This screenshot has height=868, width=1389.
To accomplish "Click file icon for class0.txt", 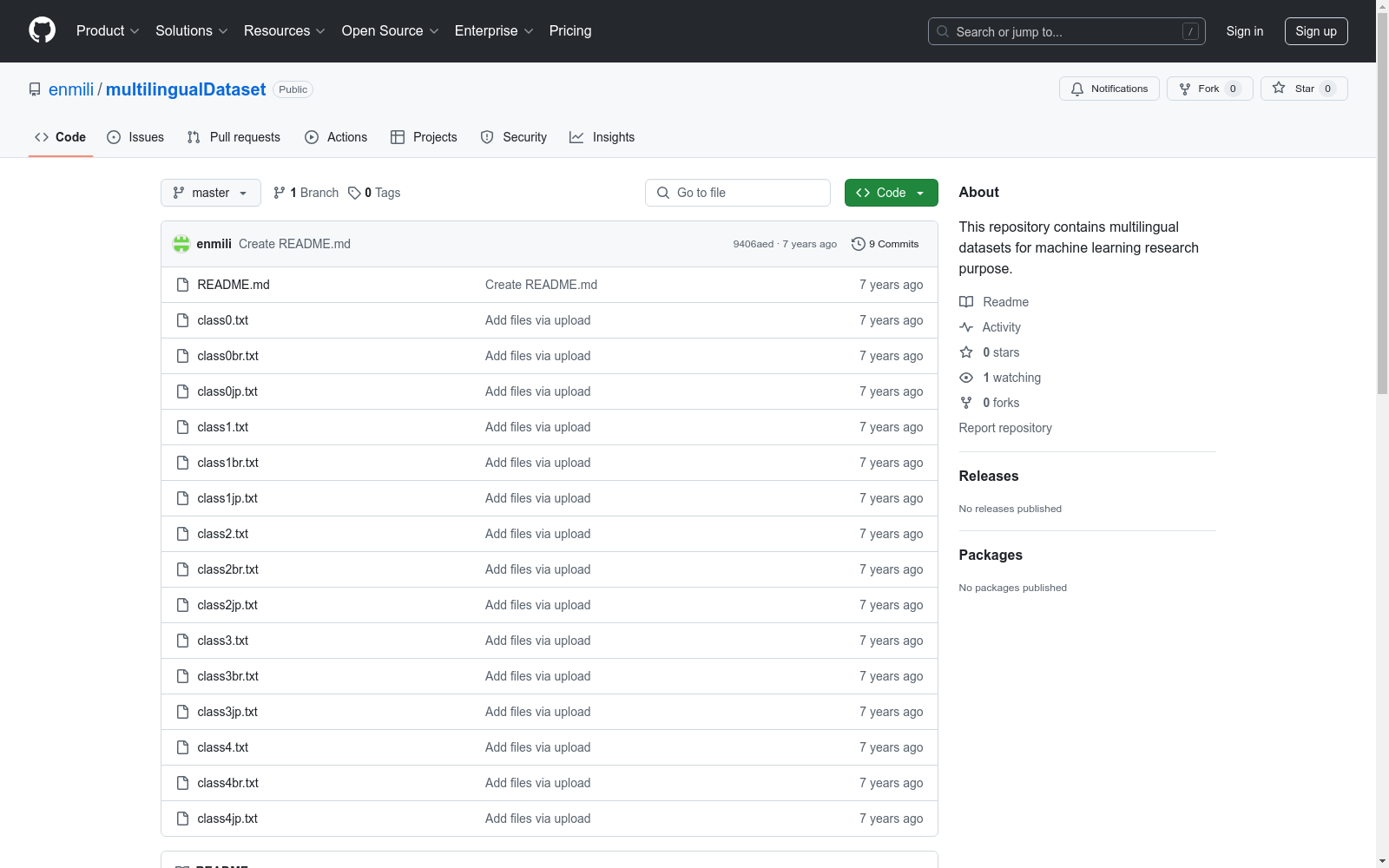I will coord(182,320).
